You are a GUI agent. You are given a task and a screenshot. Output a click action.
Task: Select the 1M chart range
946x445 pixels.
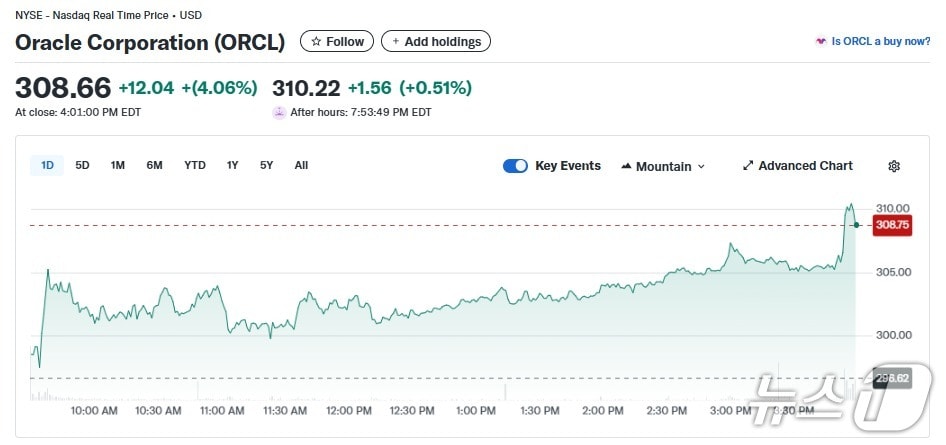click(117, 165)
